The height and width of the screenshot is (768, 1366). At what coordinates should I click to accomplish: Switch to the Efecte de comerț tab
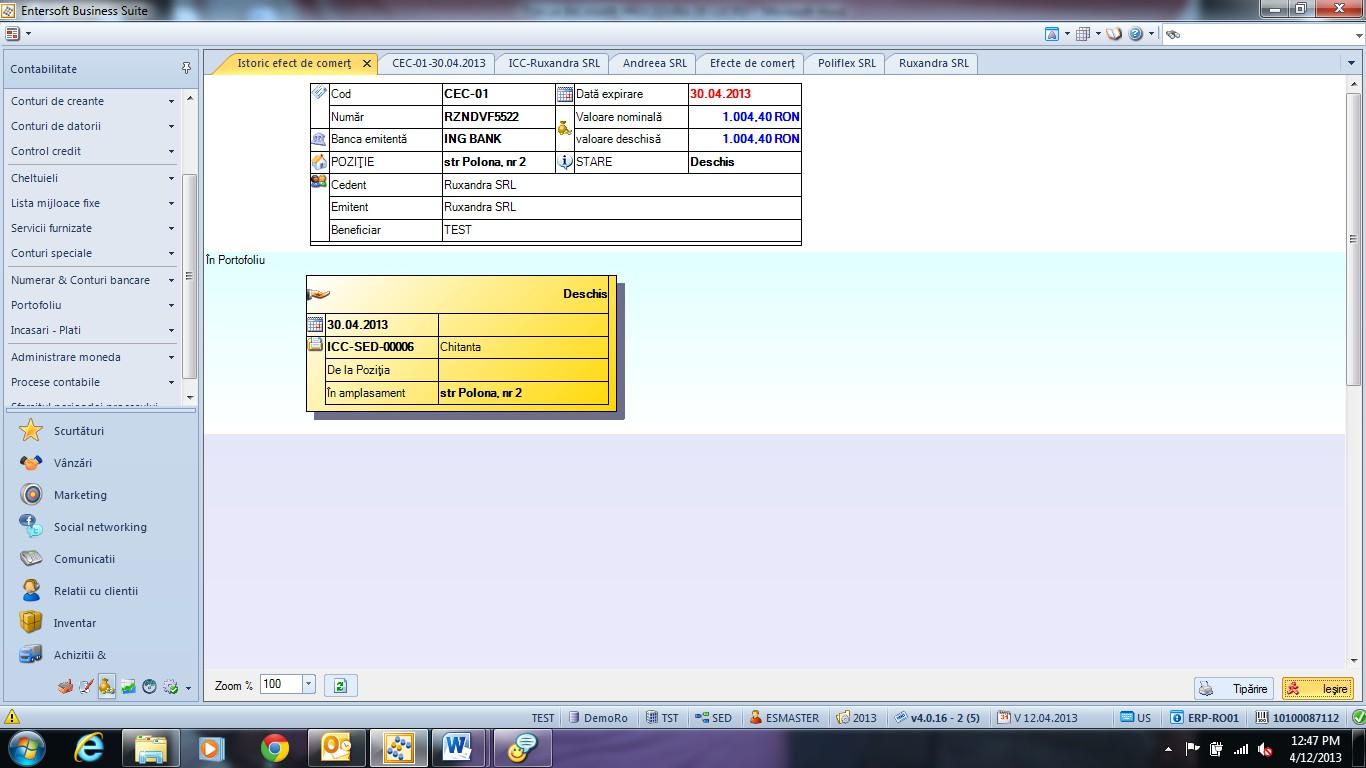coord(752,63)
